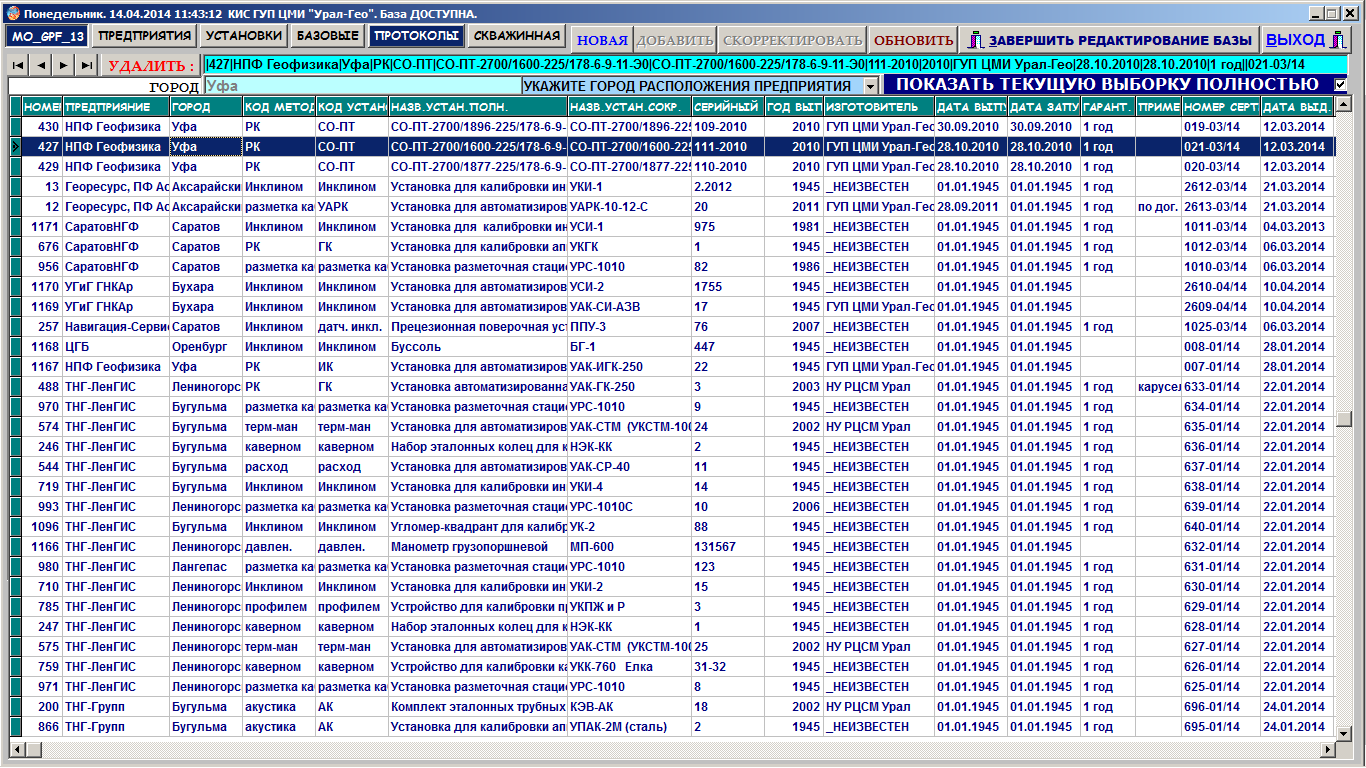The width and height of the screenshot is (1366, 768).
Task: Click the record number cell 1096
Action: click(x=42, y=527)
